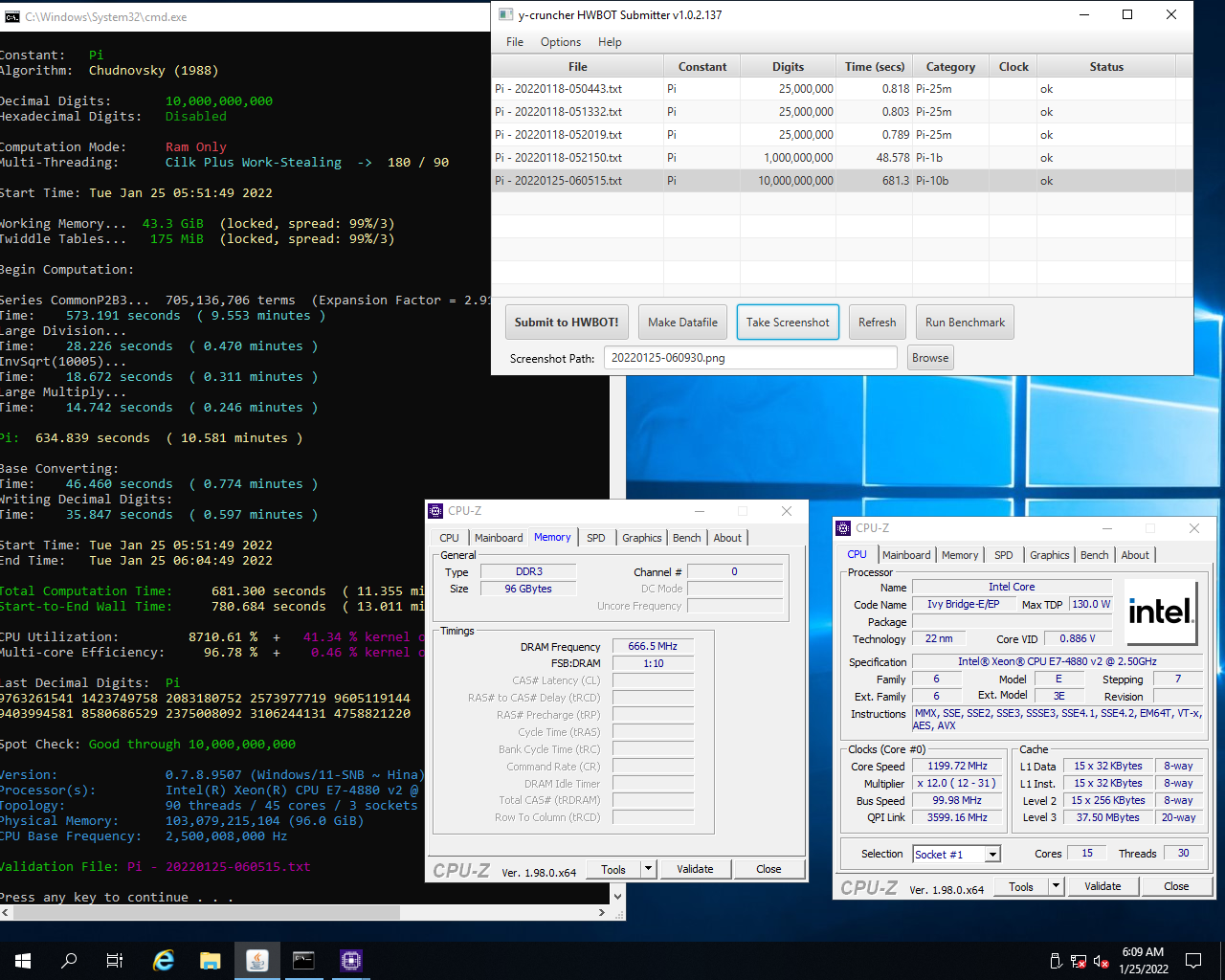The width and height of the screenshot is (1225, 980).
Task: Switch to SPD tab in Memory CPU-Z window
Action: click(595, 538)
